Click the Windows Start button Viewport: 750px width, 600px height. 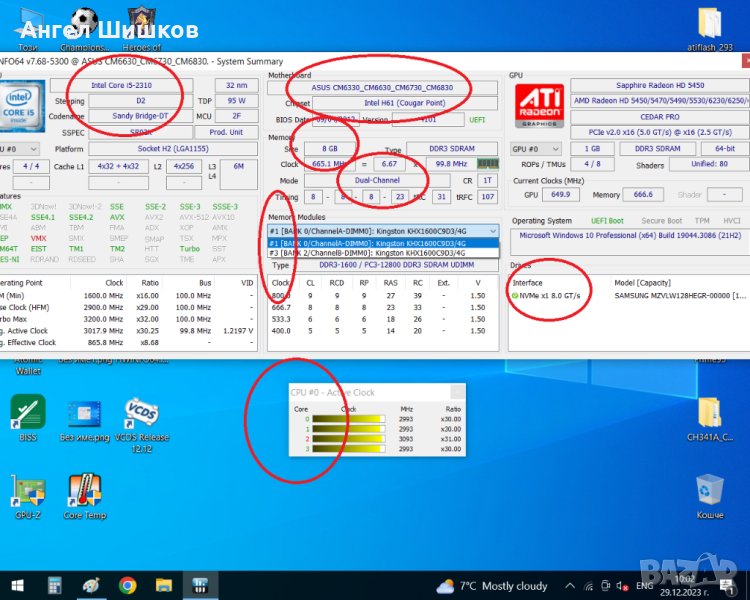[x=17, y=585]
